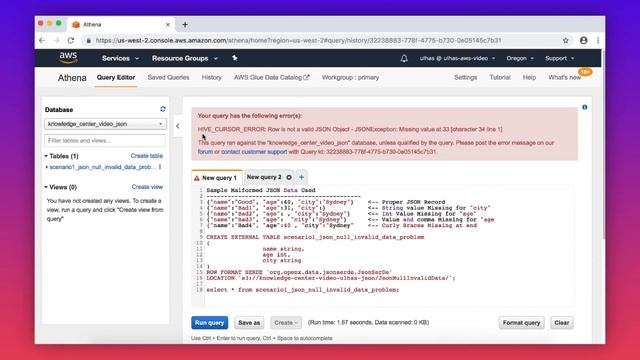This screenshot has width=640, height=360.
Task: Click the CREATE EXTERNAL TABLE line in editor
Action: [315, 237]
